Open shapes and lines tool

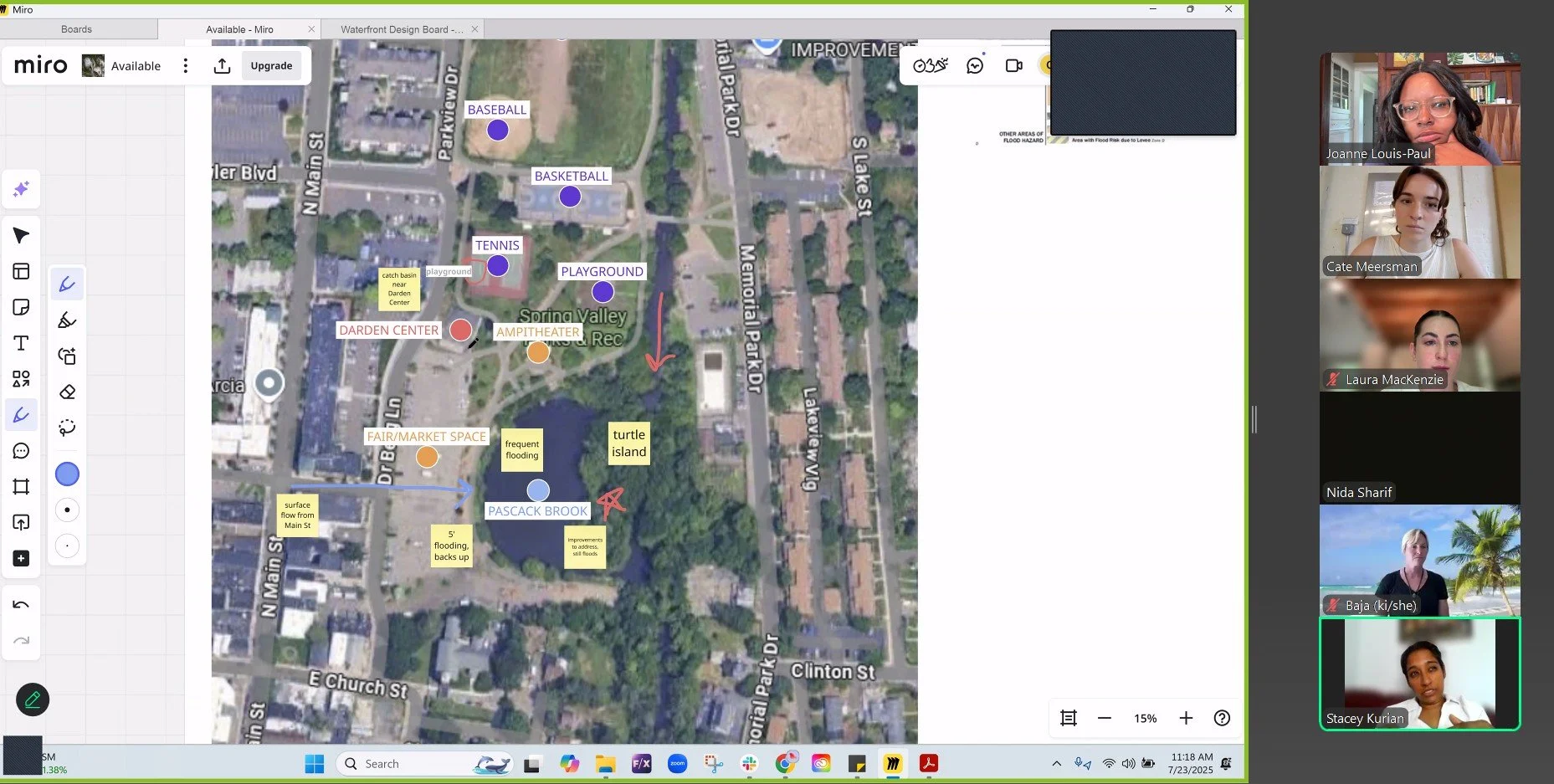(x=21, y=379)
